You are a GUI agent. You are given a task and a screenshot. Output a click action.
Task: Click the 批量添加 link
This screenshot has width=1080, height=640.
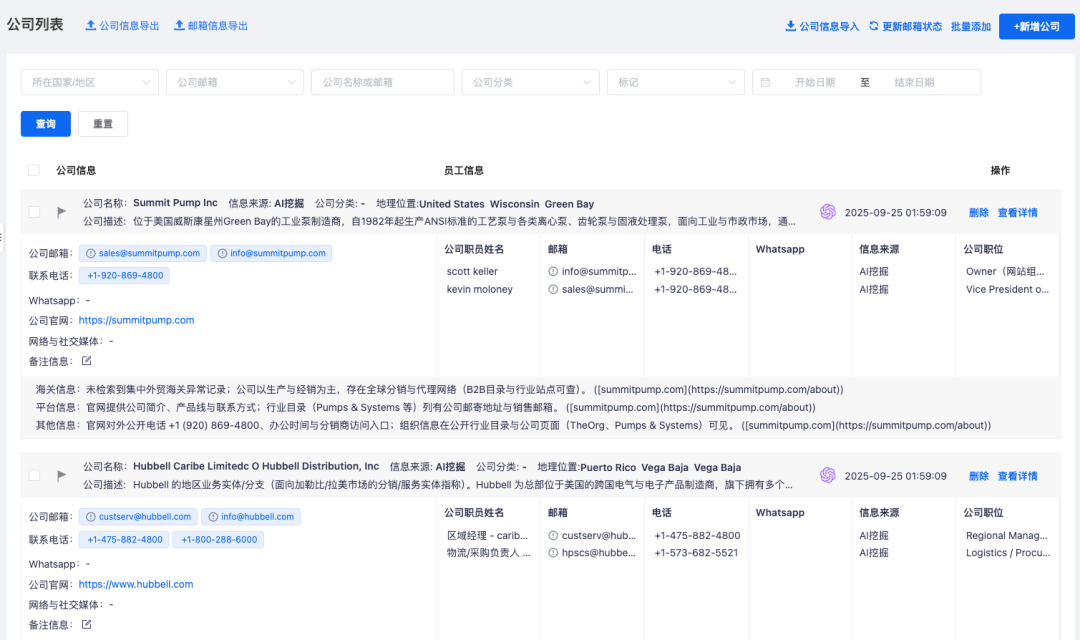[970, 26]
